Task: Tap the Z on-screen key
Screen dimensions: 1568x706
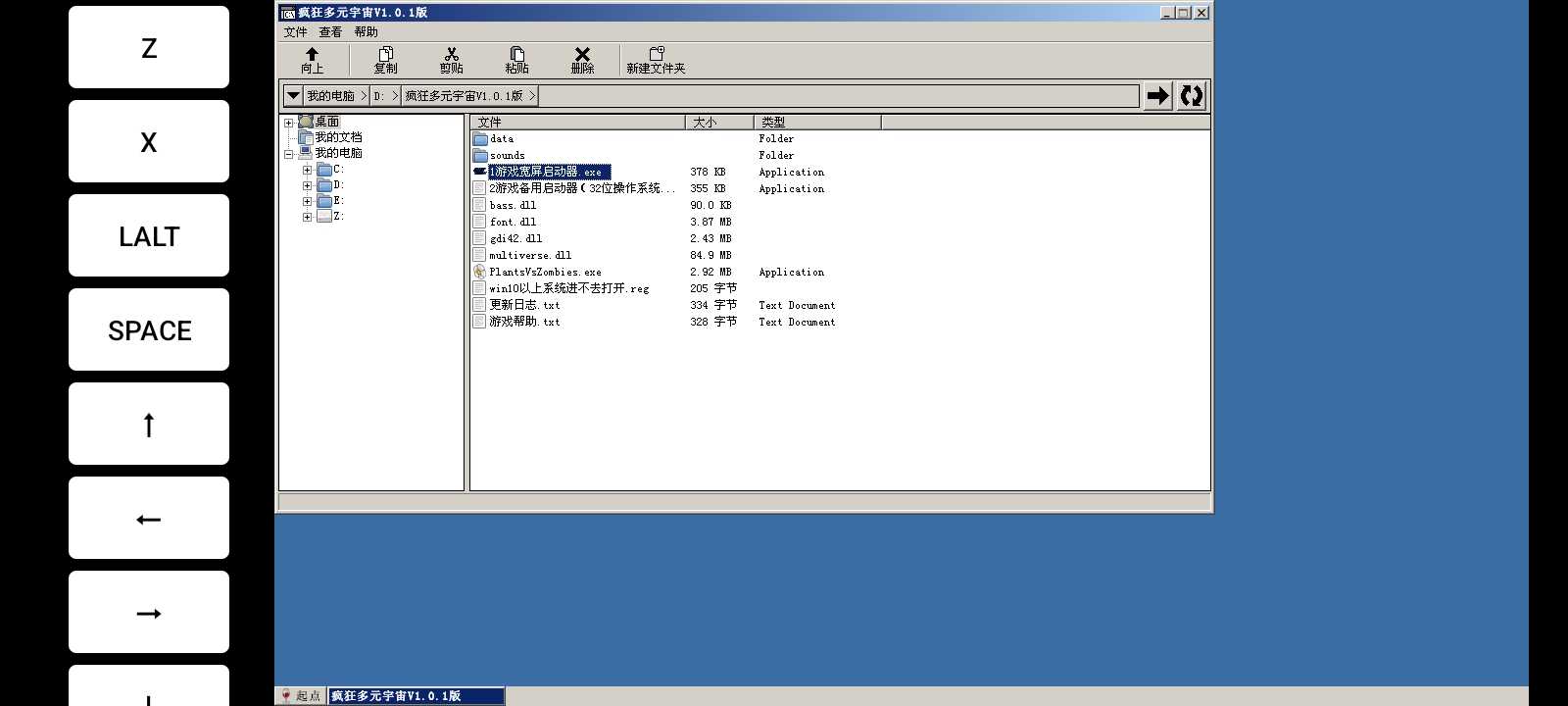Action: click(149, 47)
